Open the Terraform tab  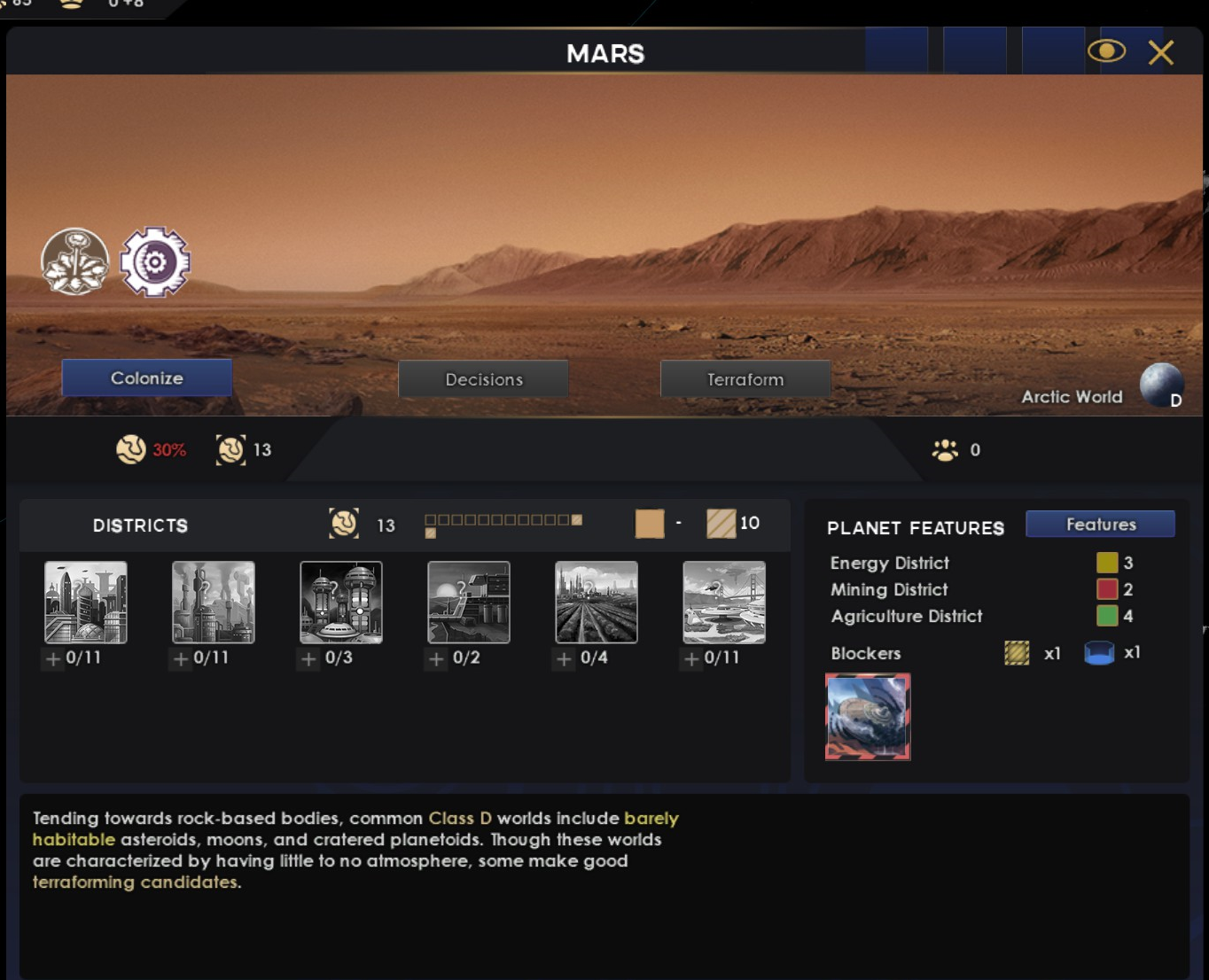click(745, 379)
